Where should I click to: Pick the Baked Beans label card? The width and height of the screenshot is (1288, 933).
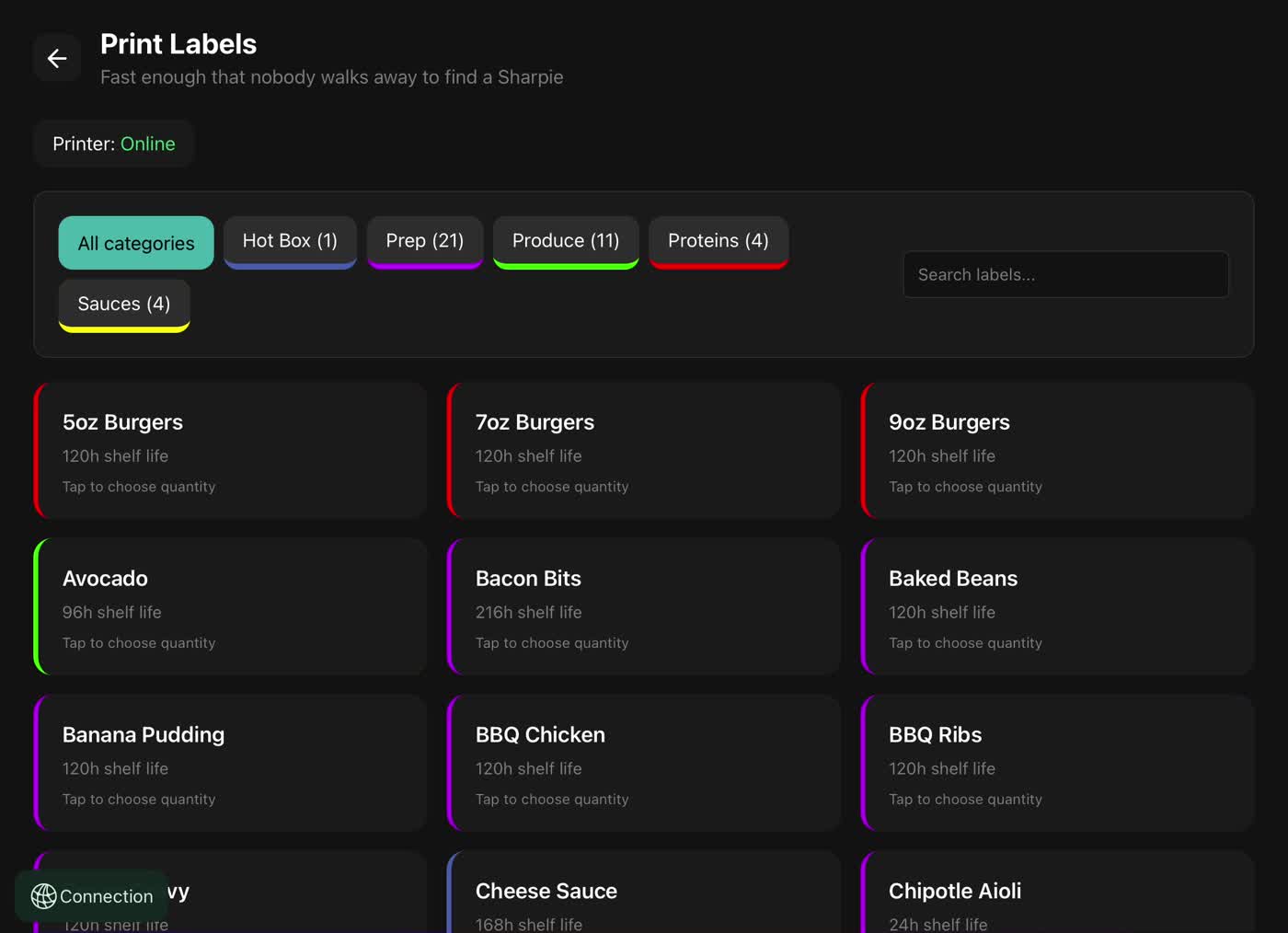point(1057,607)
